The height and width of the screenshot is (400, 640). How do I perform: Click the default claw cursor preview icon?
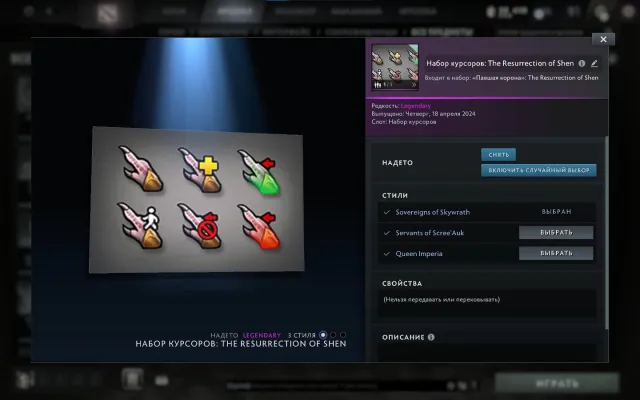pos(141,169)
